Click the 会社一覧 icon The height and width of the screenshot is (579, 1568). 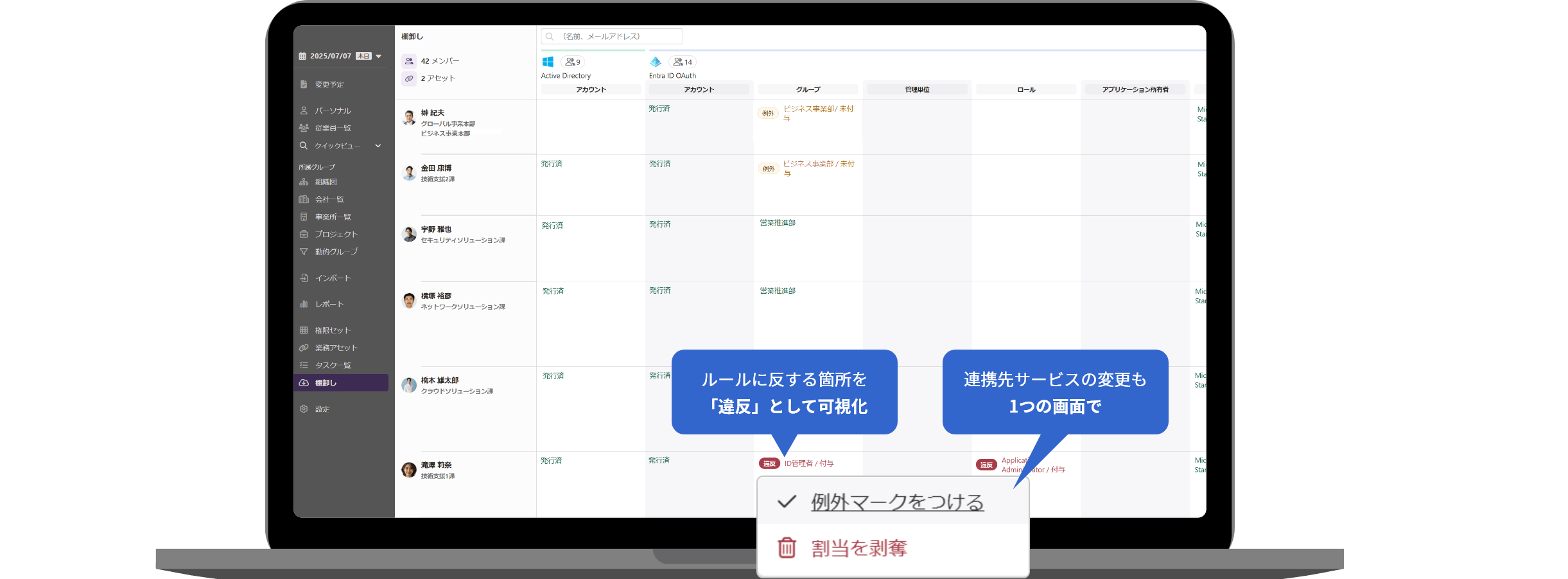pyautogui.click(x=304, y=199)
